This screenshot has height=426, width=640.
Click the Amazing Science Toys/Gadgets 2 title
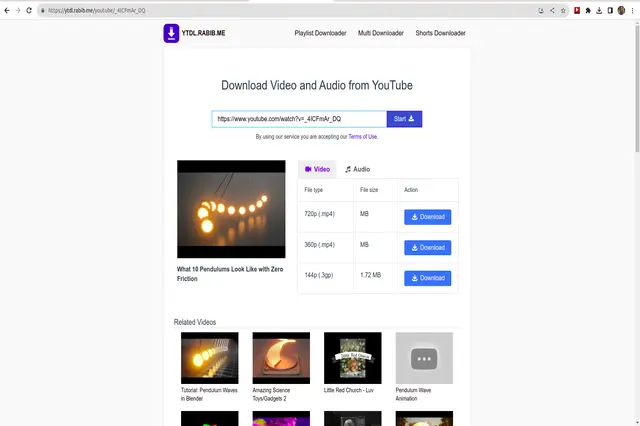[271, 394]
